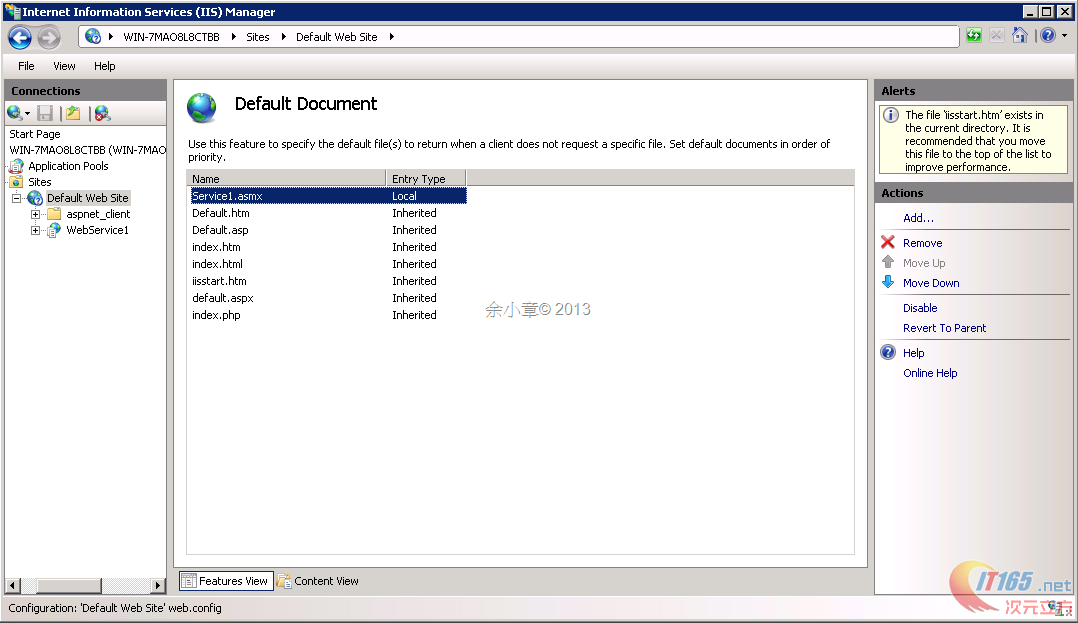Select the Default.asp row
Image resolution: width=1078 pixels, height=623 pixels.
(x=328, y=230)
